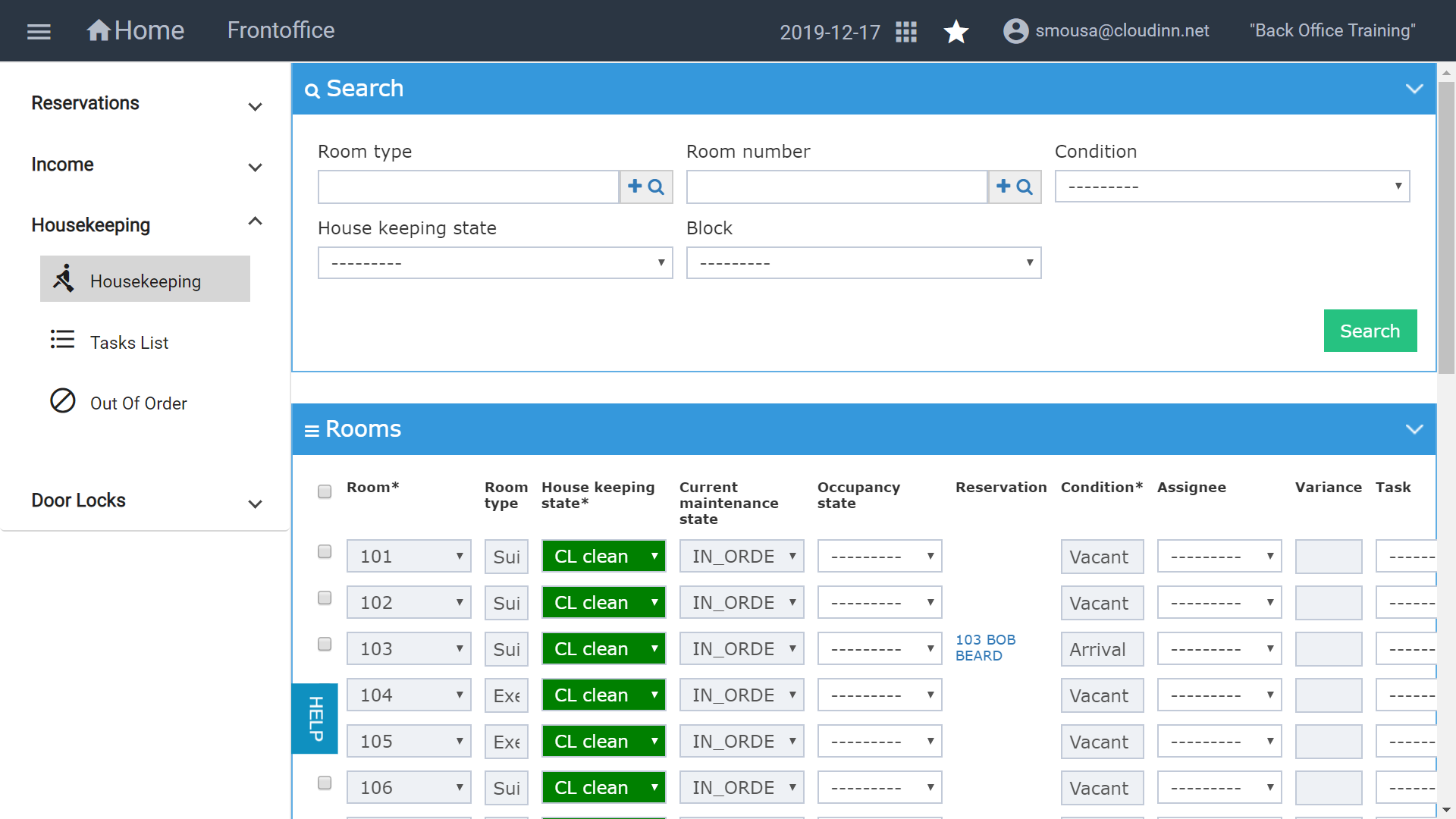Open the Block filter dropdown
Image resolution: width=1456 pixels, height=819 pixels.
point(864,263)
